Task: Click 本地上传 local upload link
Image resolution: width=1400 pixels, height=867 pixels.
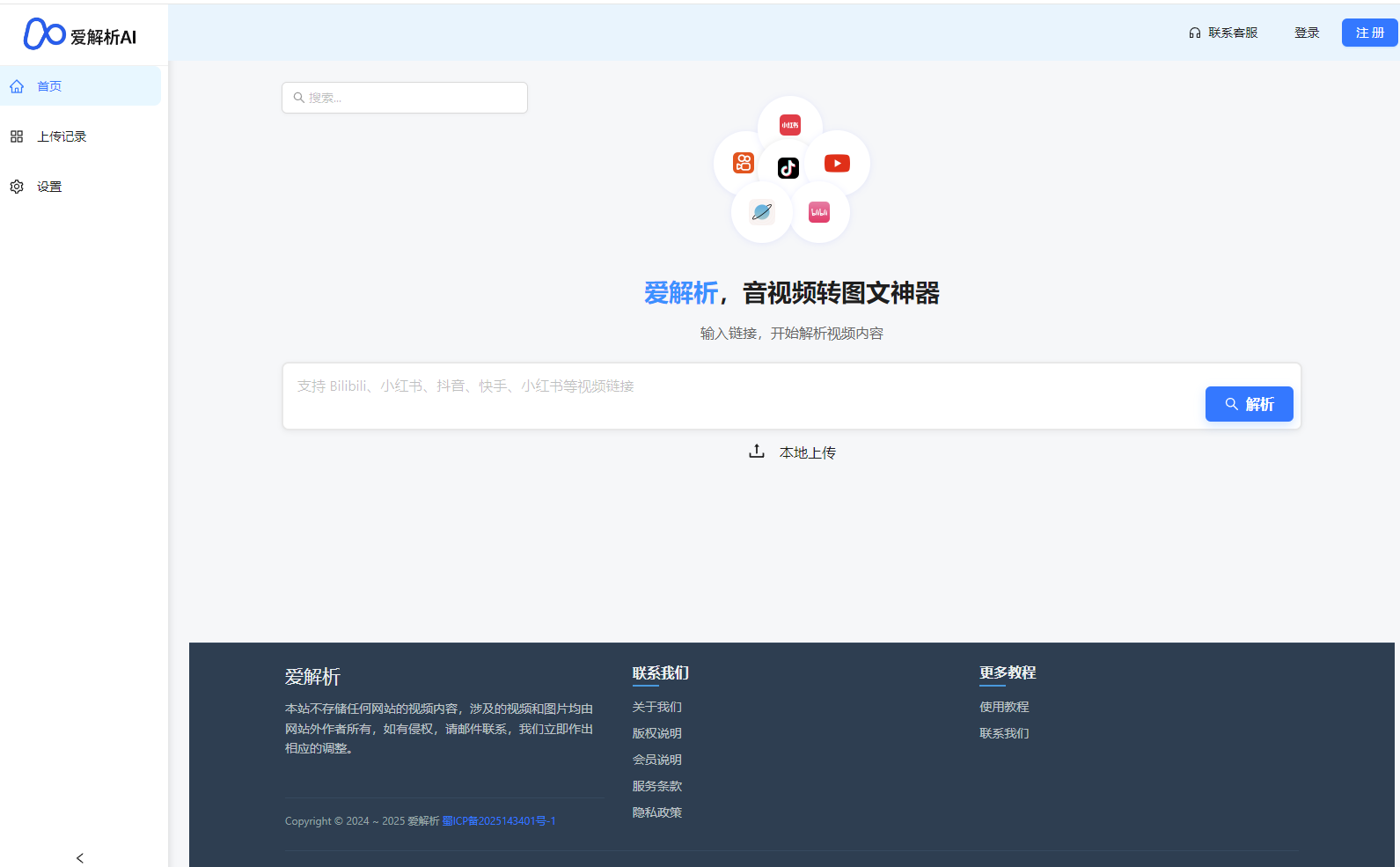Action: coord(808,452)
